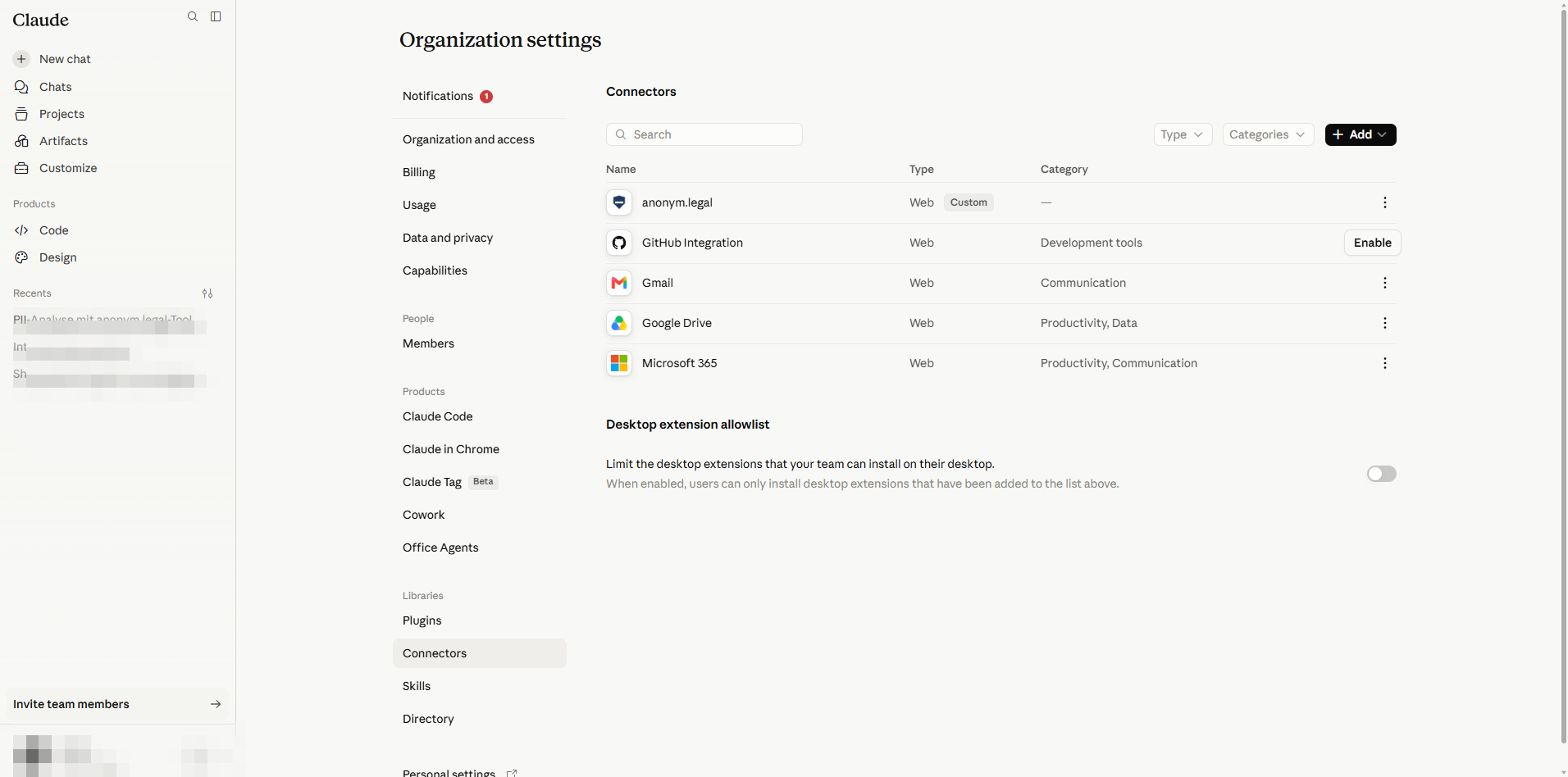Open more options for Microsoft 365
Screen dimensions: 1568x777
[x=1385, y=363]
